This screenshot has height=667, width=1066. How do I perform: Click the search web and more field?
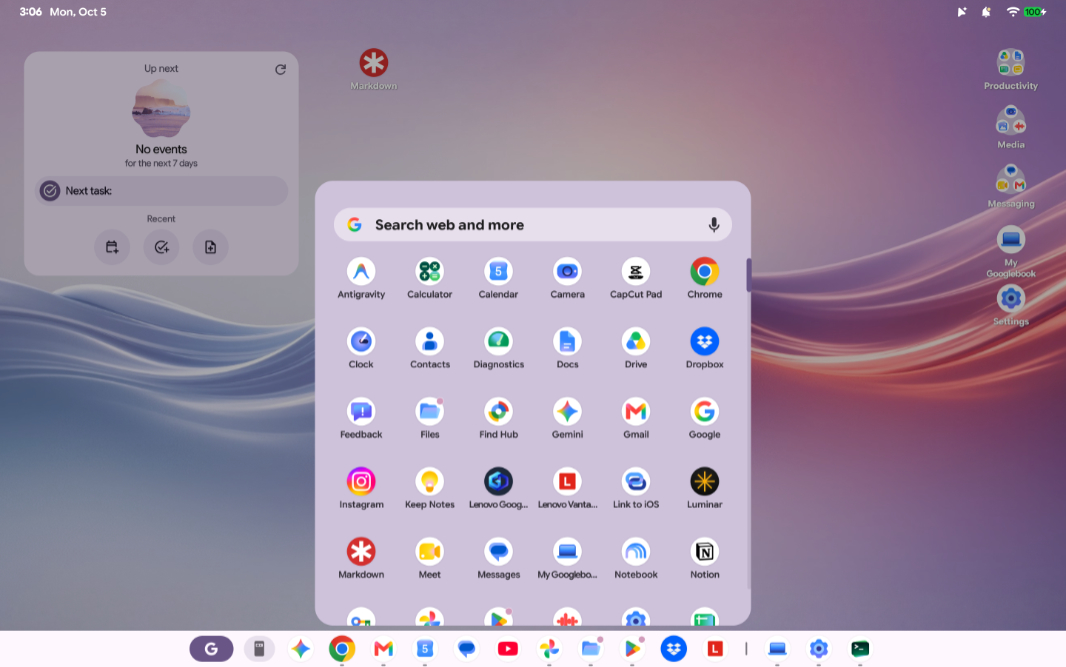pos(532,224)
